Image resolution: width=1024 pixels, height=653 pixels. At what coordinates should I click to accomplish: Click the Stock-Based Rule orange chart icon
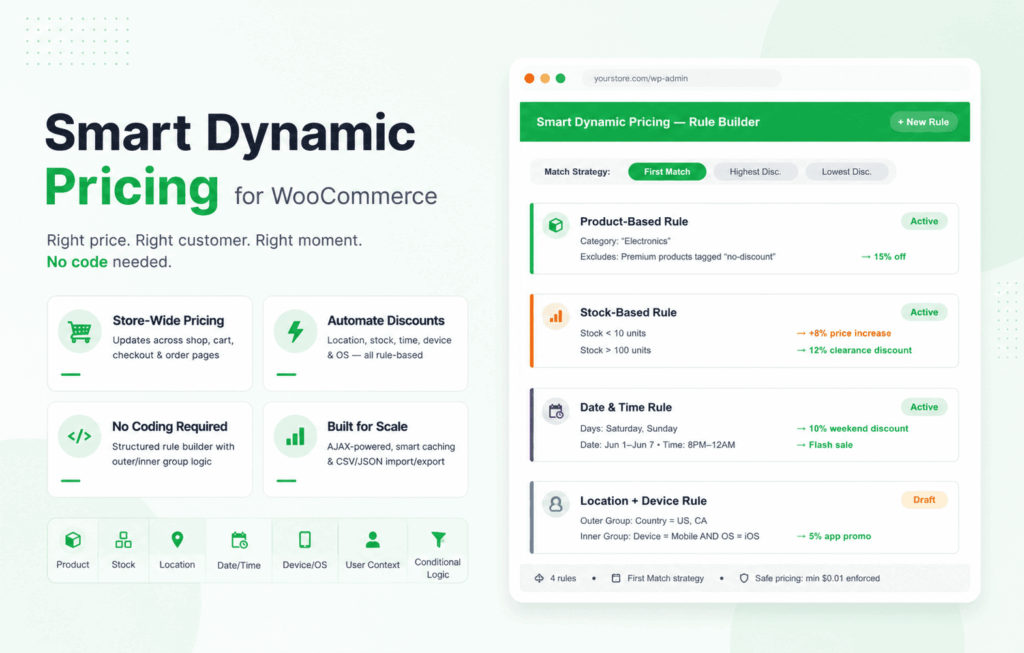click(x=556, y=317)
